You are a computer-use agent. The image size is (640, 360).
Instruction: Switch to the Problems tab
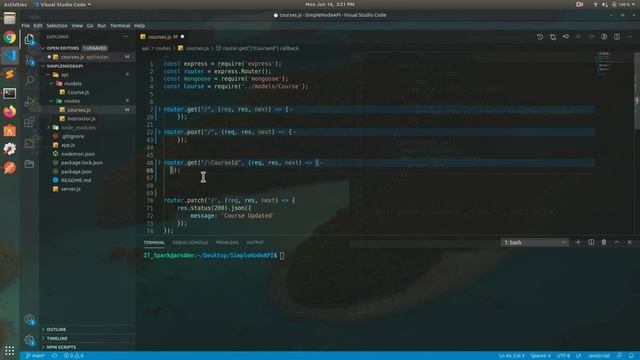(227, 242)
